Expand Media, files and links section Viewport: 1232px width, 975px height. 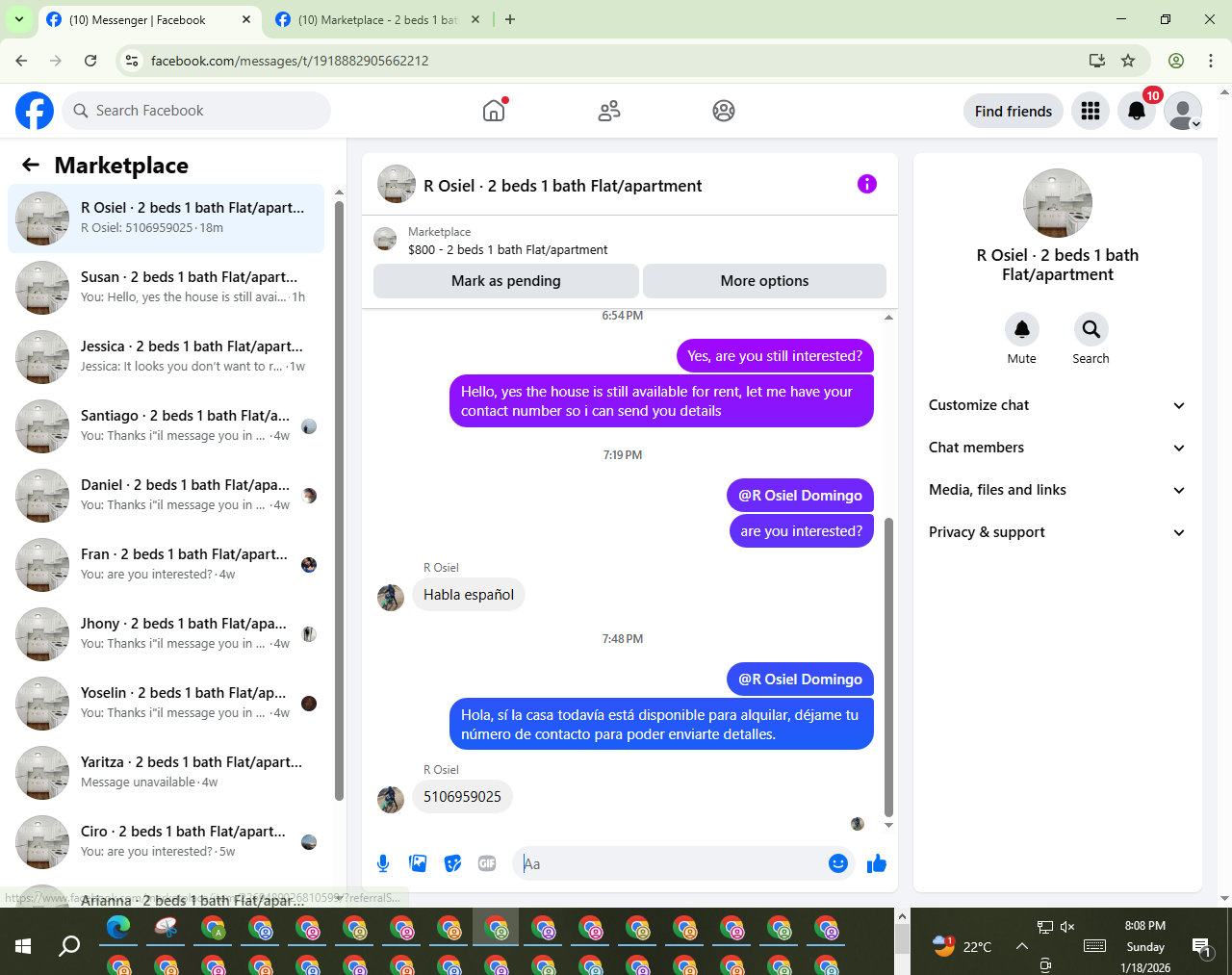(1057, 490)
